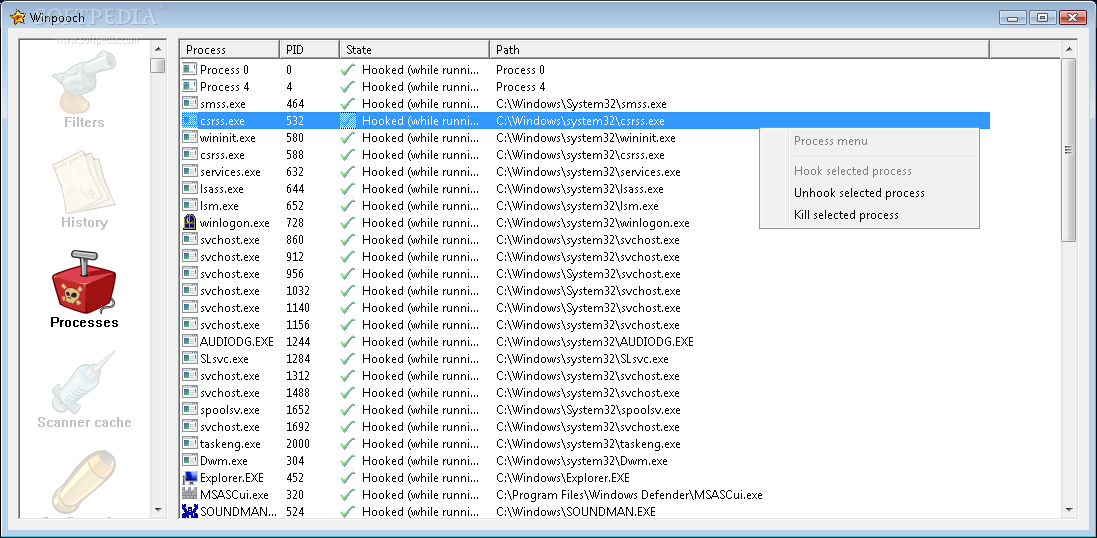This screenshot has width=1097, height=538.
Task: Click path C:\Windows\System32\spoolsv.exe
Action: [x=588, y=410]
